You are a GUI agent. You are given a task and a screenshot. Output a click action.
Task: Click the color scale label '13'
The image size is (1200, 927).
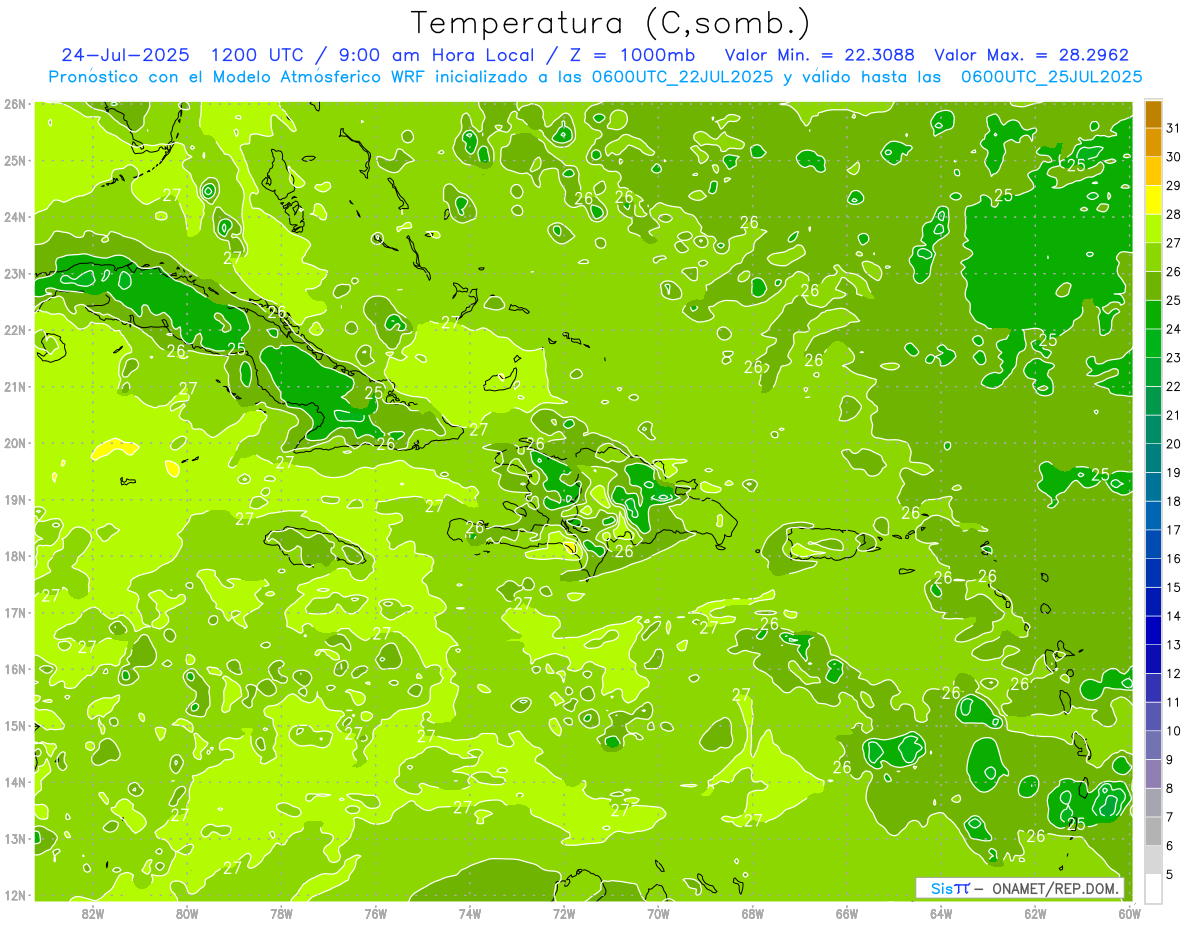click(x=1173, y=644)
